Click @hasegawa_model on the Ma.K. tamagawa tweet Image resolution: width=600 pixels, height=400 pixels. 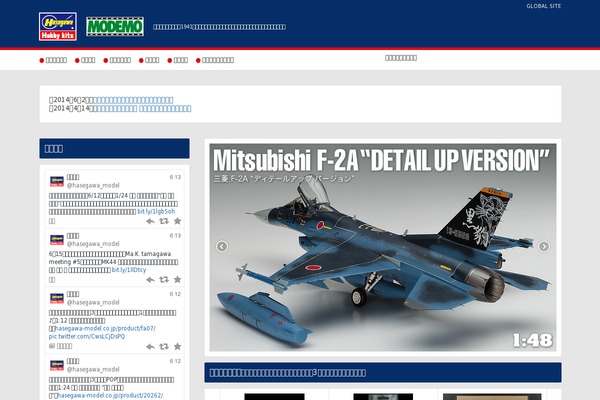(x=93, y=244)
